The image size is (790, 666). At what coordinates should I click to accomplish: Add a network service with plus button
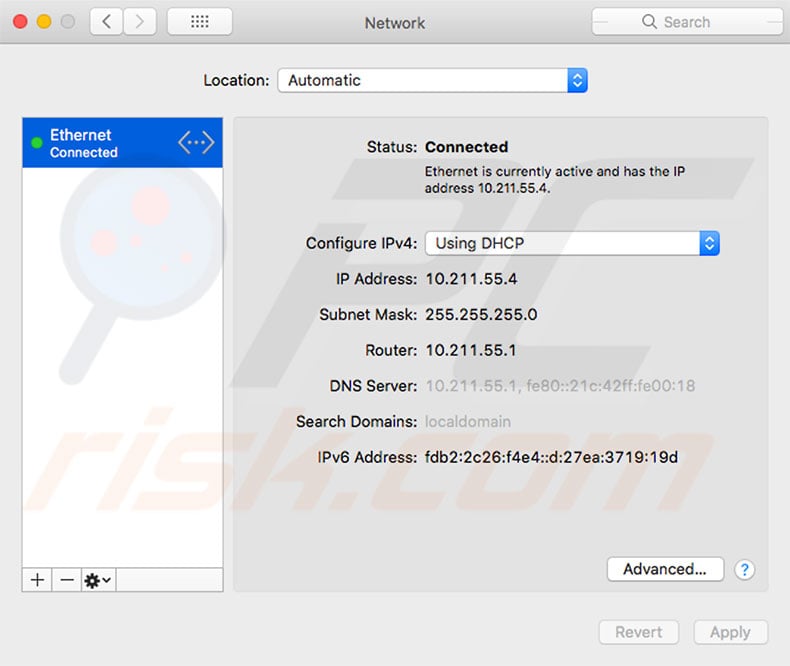click(x=37, y=580)
